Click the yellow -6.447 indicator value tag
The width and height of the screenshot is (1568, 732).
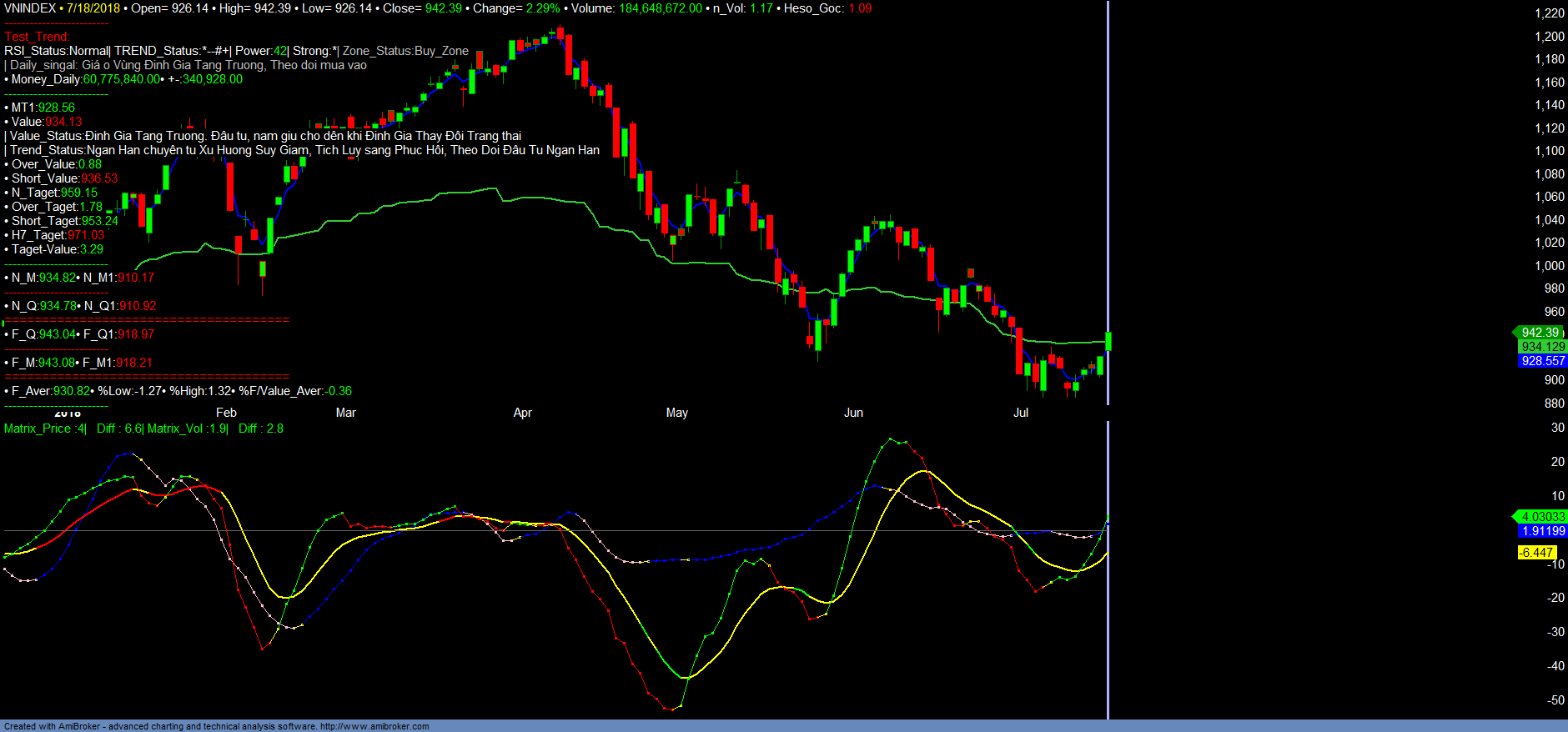[1536, 553]
